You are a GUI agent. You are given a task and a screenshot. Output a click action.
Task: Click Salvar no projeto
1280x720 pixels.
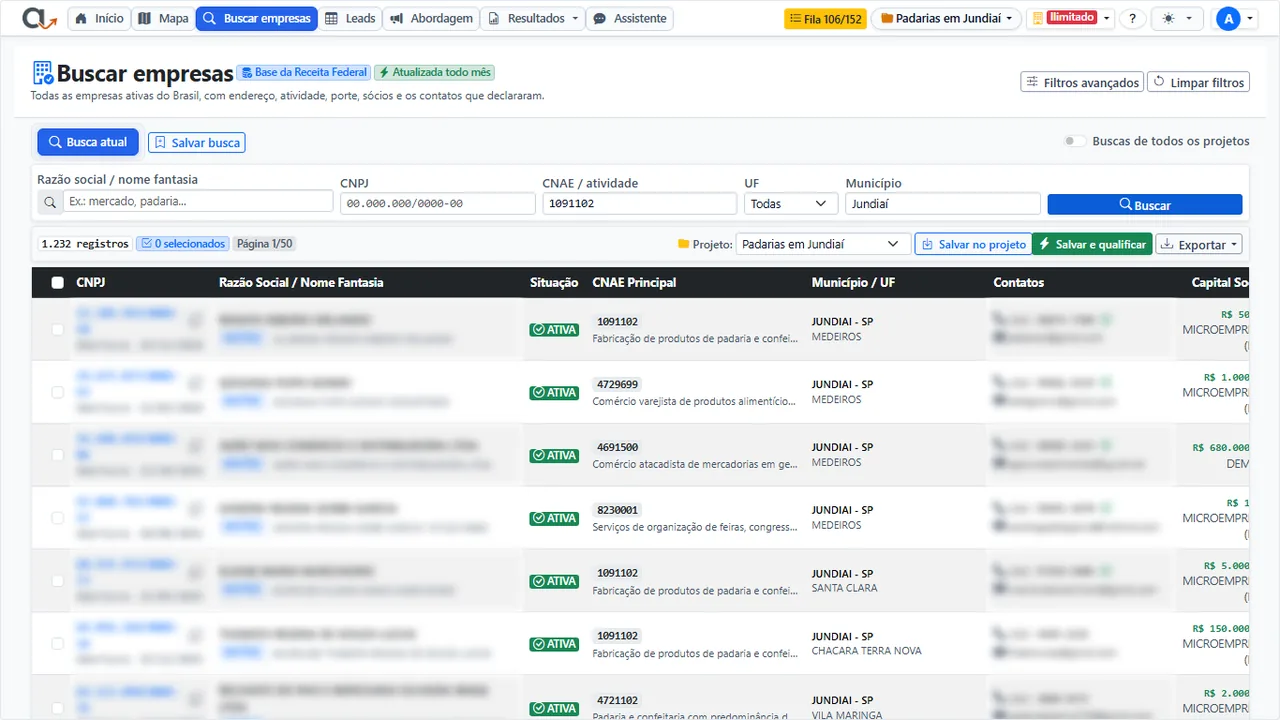(x=973, y=244)
